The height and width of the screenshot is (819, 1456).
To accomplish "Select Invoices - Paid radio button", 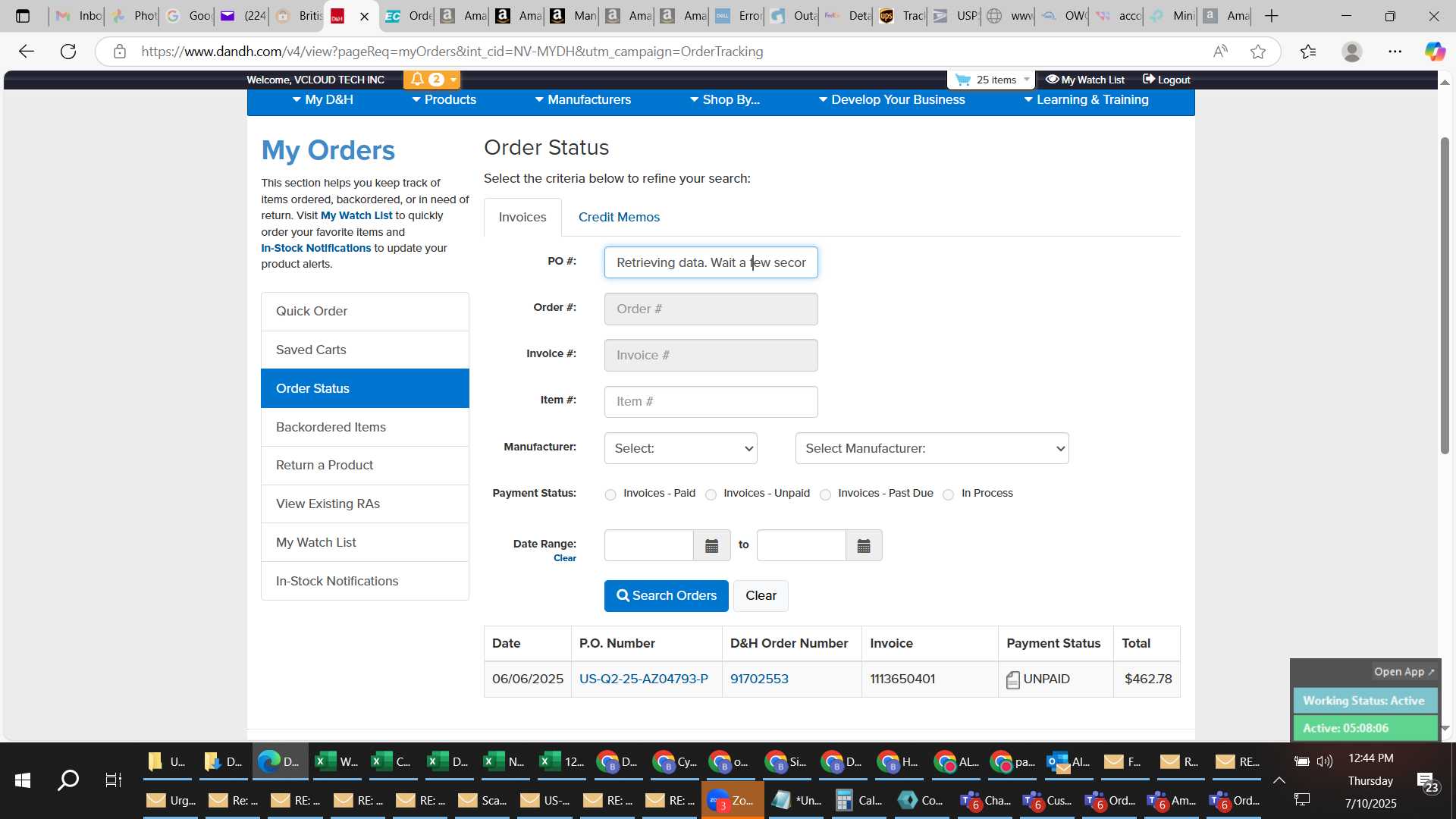I will coord(610,495).
